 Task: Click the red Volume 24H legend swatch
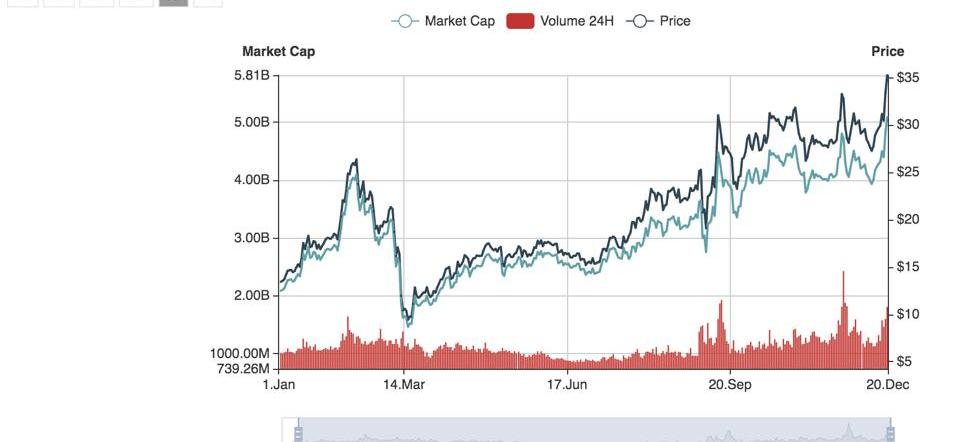[x=520, y=21]
